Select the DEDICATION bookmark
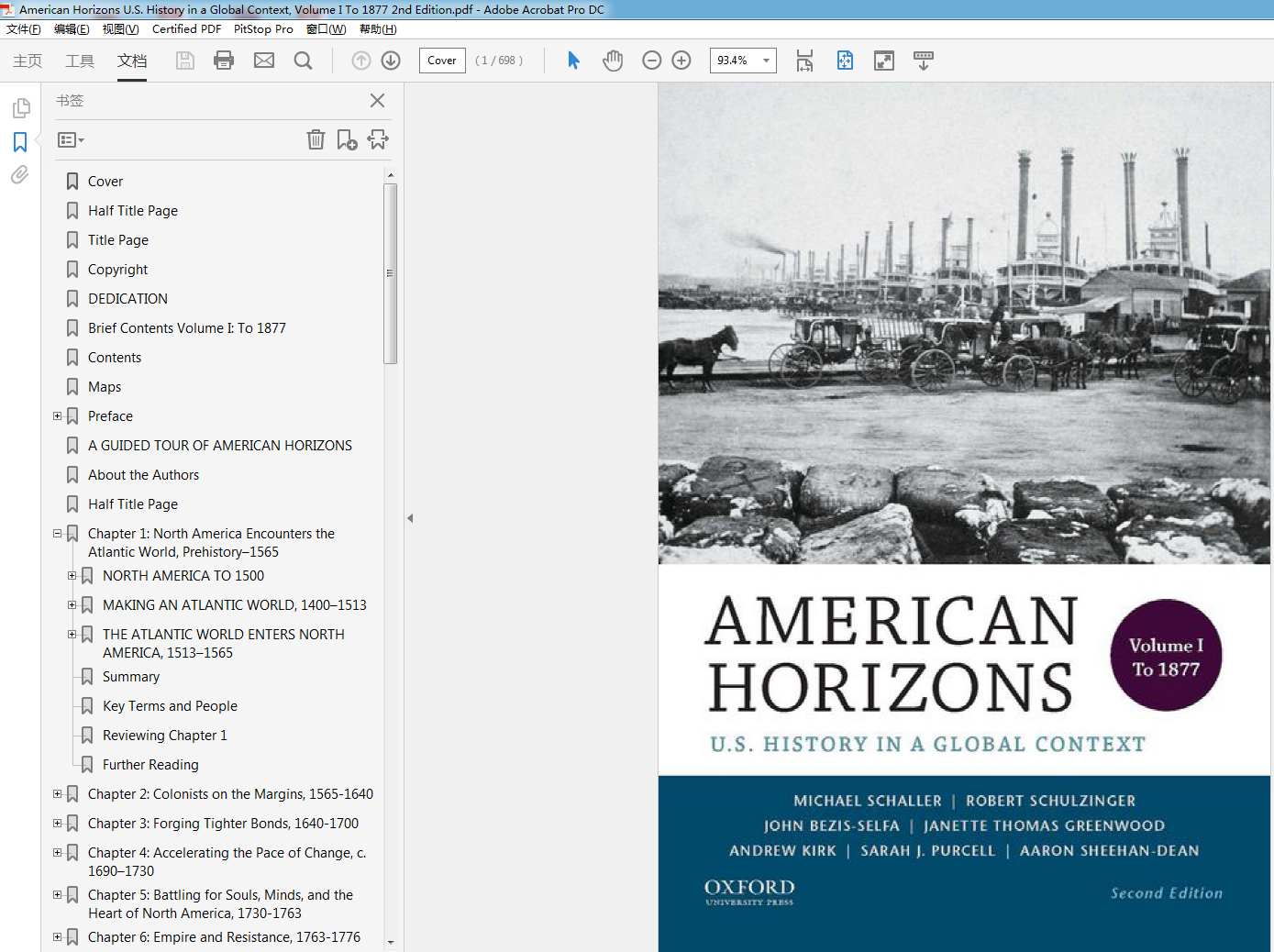This screenshot has height=952, width=1274. (127, 299)
